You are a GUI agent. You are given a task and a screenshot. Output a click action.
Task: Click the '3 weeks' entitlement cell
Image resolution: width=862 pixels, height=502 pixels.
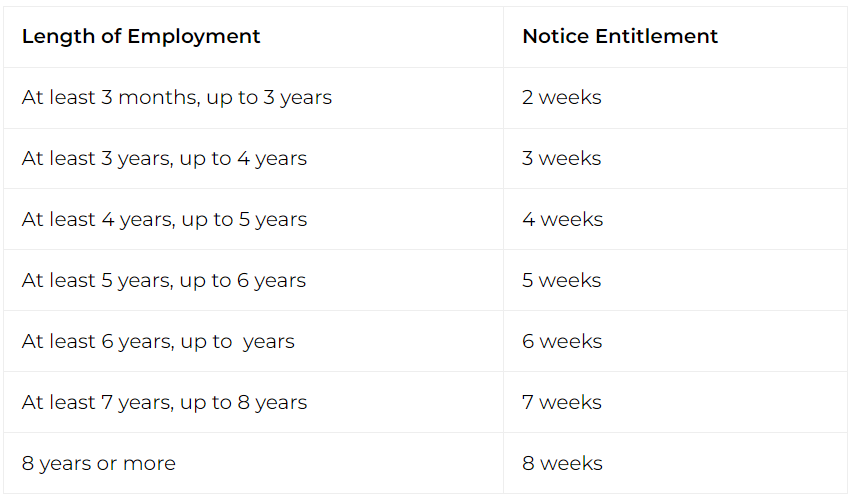point(561,159)
